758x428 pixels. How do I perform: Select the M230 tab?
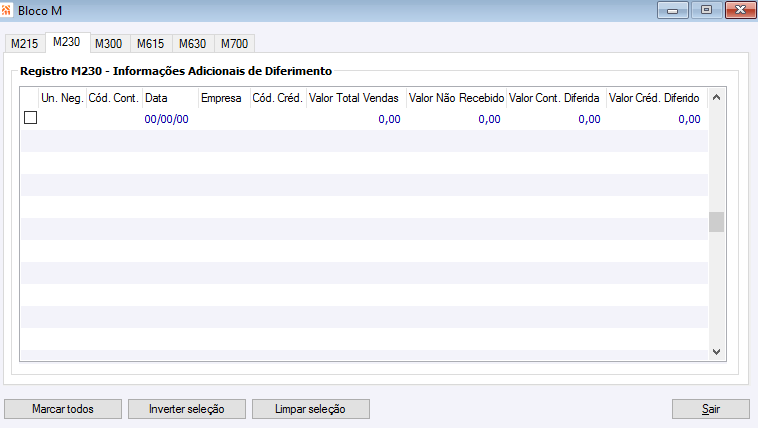tap(67, 42)
